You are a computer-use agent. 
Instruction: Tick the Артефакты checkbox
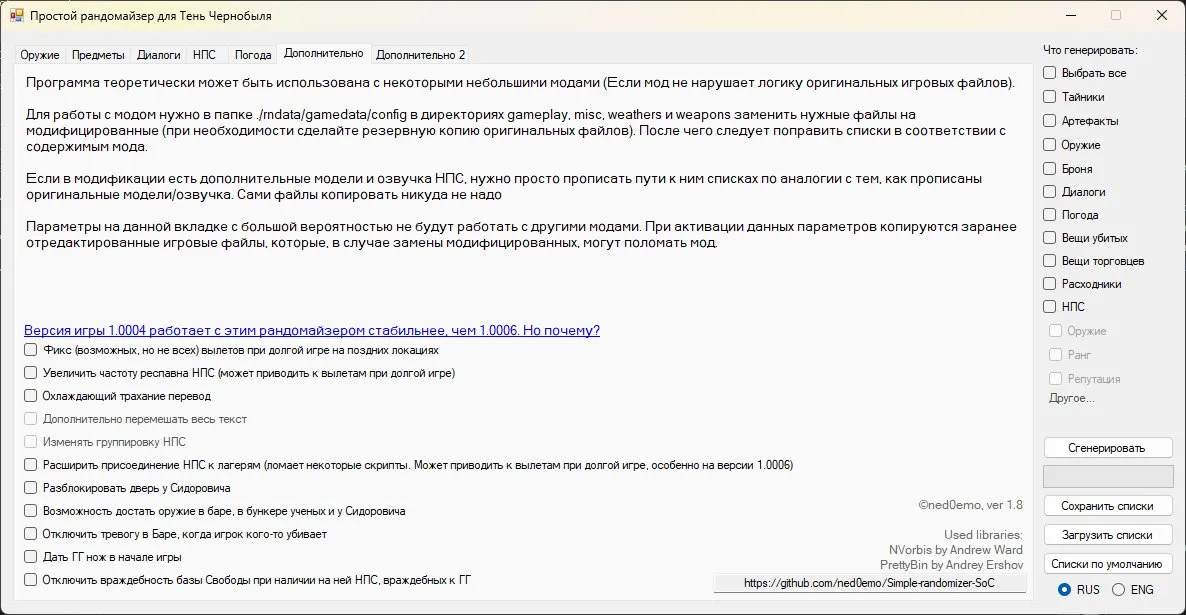(x=1050, y=120)
